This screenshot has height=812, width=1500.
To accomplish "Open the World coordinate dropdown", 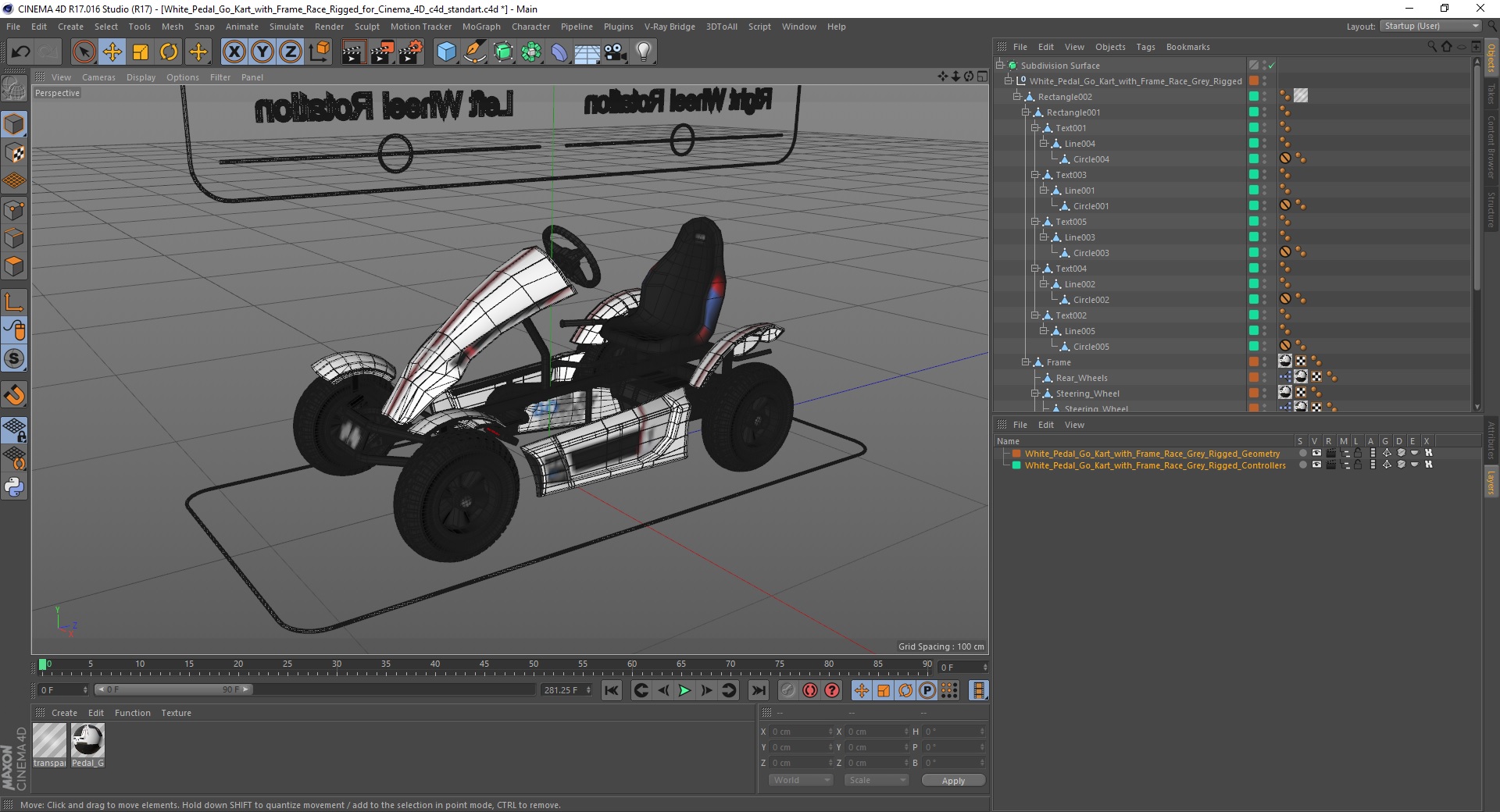I will 801,780.
